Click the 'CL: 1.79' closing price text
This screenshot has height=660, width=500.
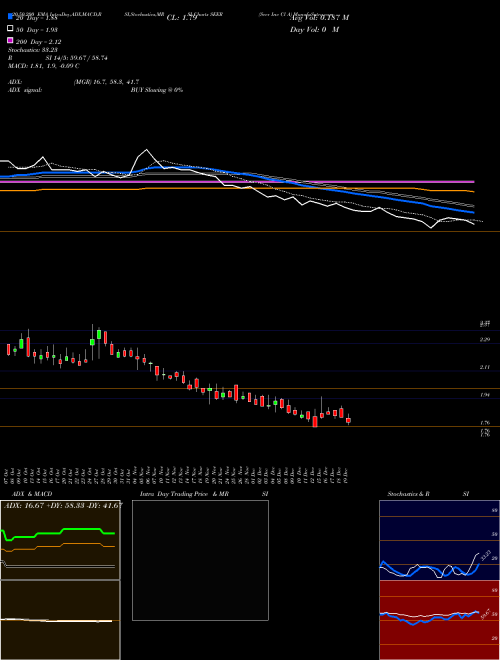pos(182,18)
